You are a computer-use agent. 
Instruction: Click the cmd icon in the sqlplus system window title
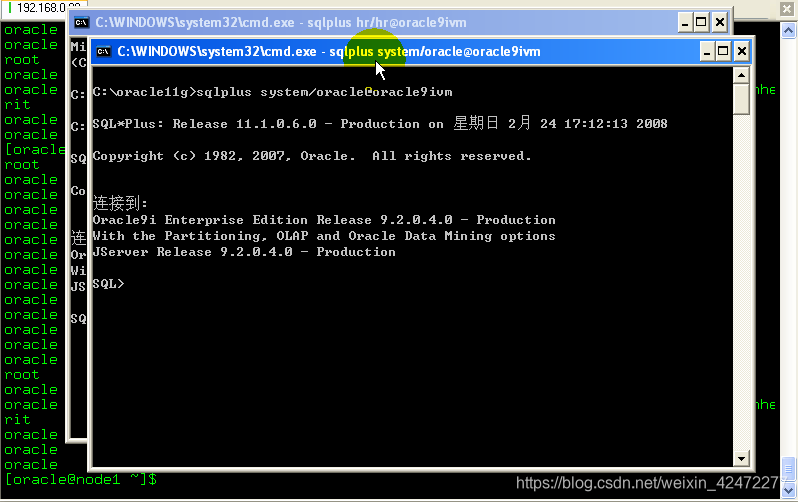[104, 51]
